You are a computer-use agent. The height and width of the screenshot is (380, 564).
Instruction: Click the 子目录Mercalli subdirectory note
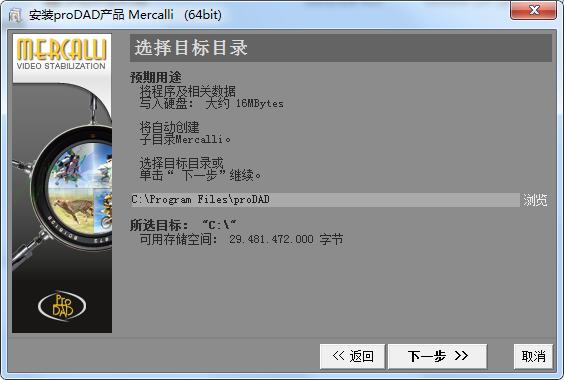185,139
